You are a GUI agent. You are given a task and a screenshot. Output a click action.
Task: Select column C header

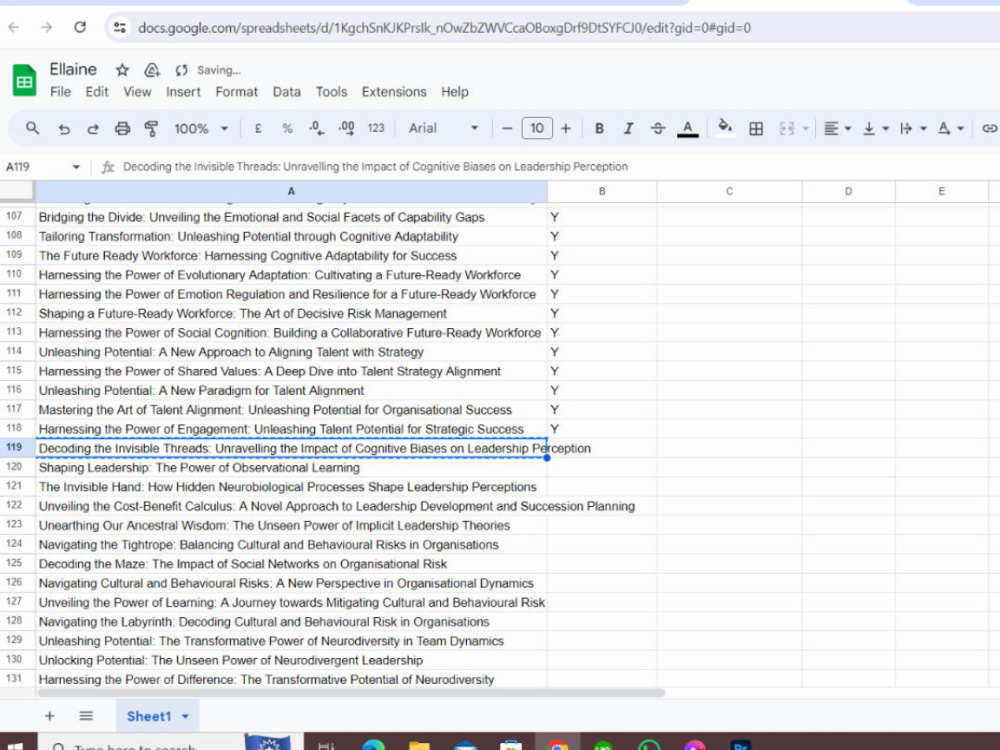(x=729, y=191)
